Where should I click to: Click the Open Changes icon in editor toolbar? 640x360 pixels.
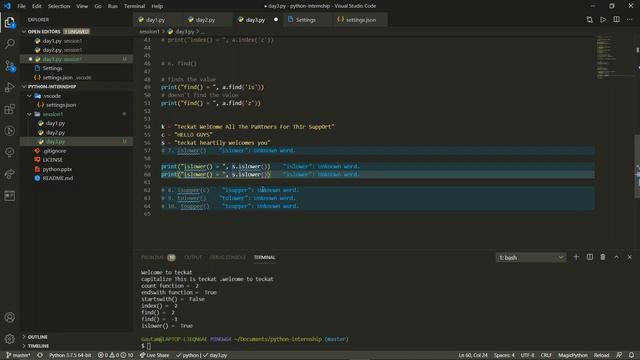click(589, 20)
